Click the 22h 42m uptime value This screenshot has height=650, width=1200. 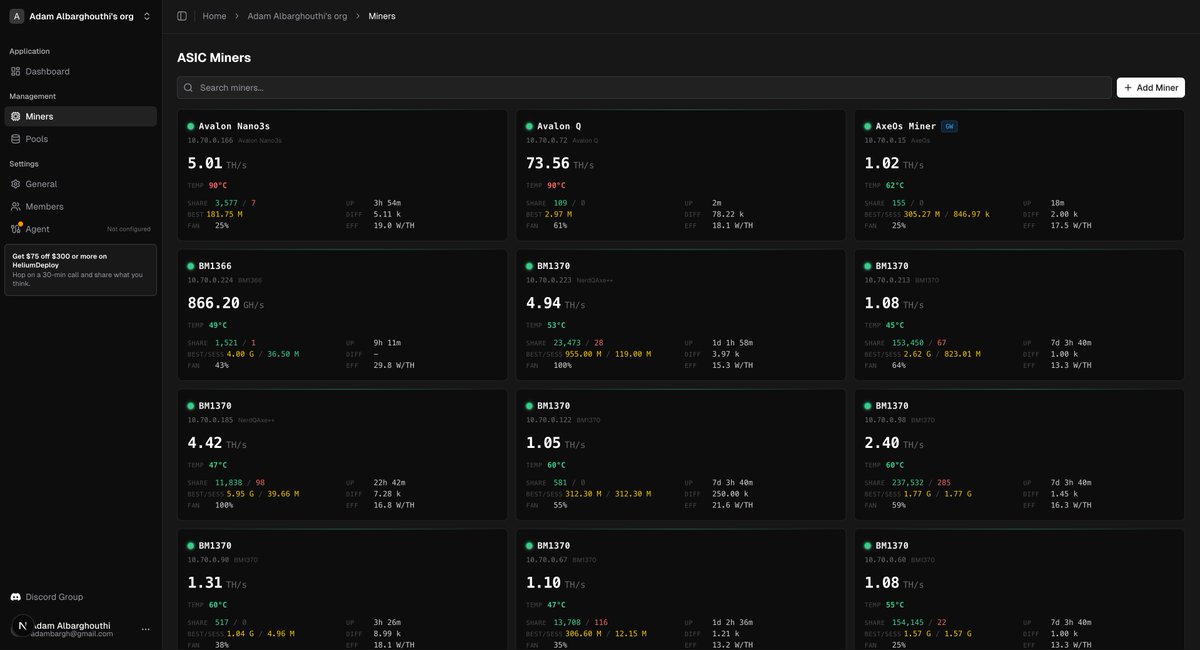[388, 483]
